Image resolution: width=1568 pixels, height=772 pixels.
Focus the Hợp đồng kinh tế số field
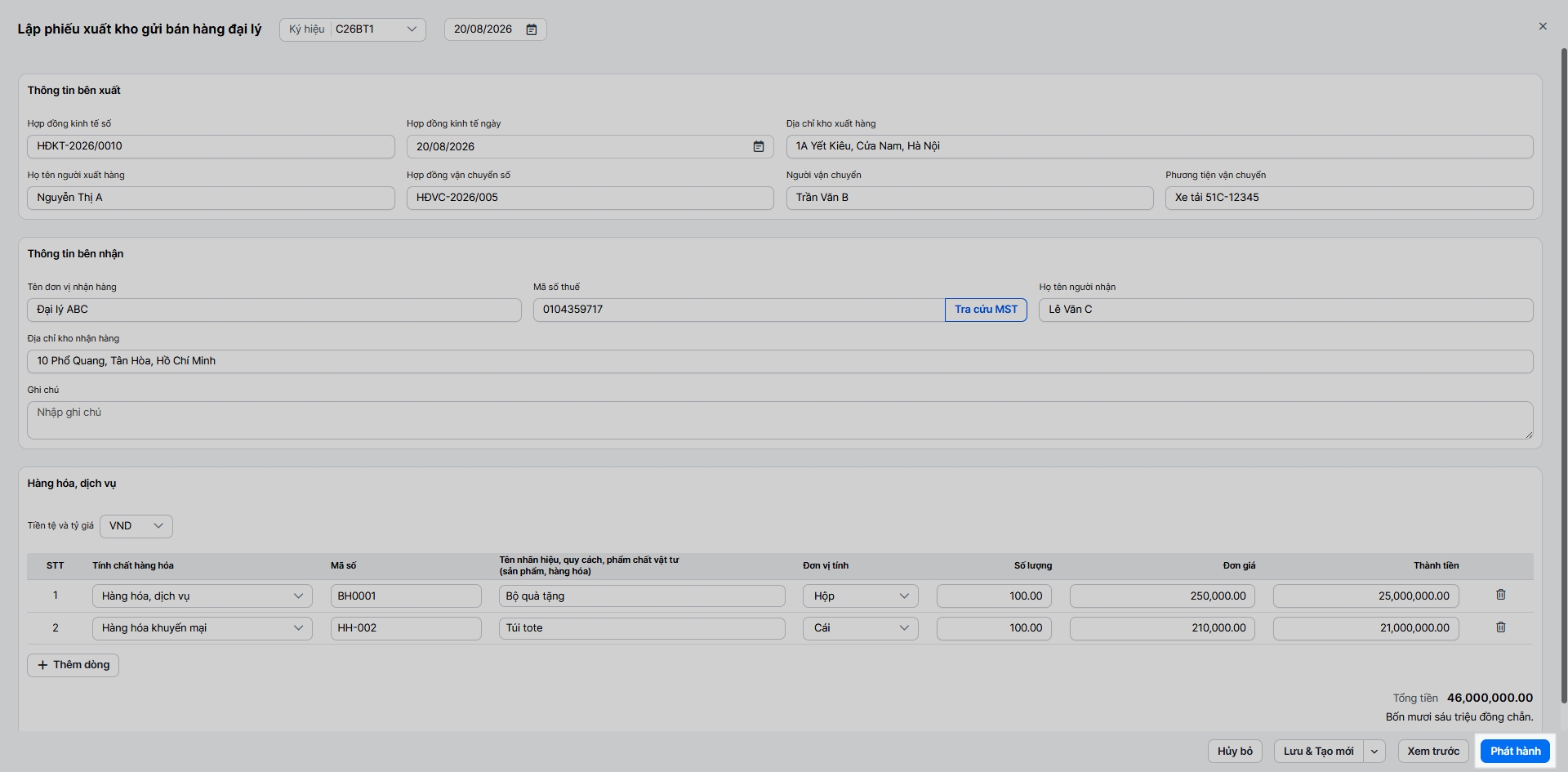(x=211, y=146)
